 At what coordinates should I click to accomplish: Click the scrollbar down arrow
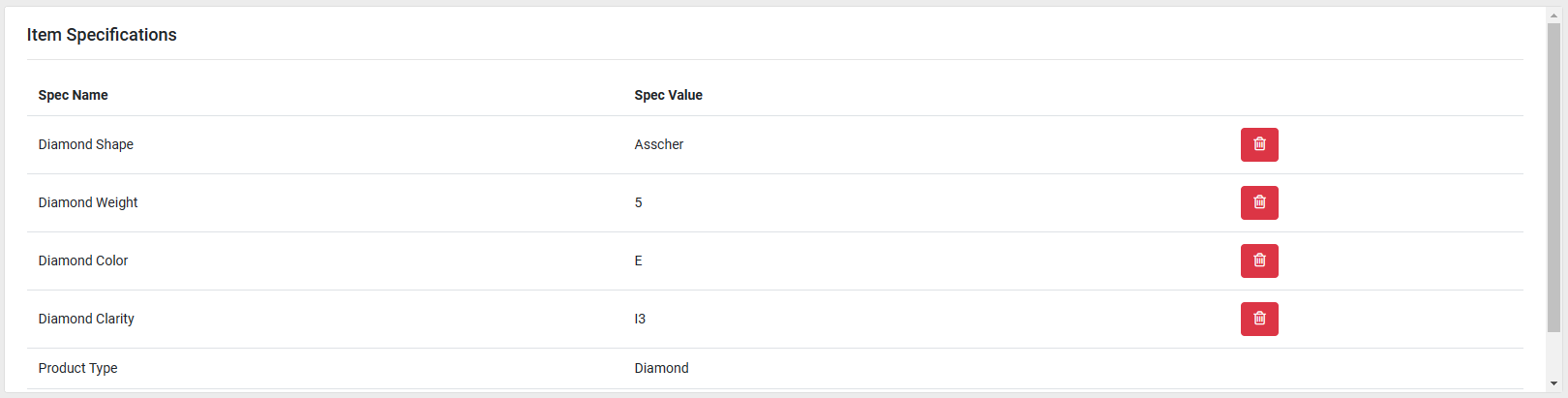coord(1553,383)
